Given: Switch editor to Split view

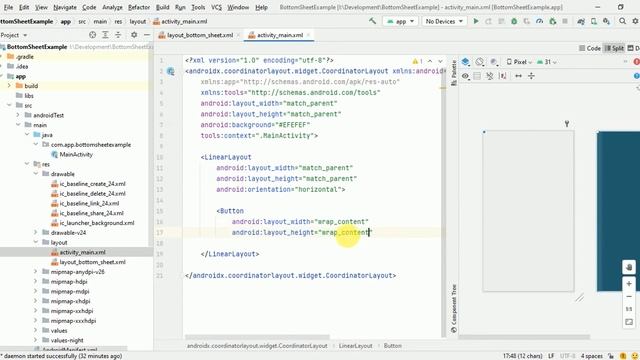Looking at the screenshot, I should coord(614,48).
